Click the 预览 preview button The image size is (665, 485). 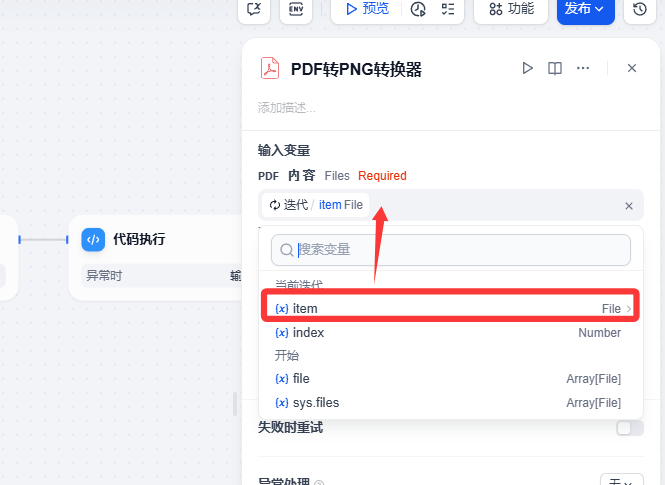click(367, 8)
